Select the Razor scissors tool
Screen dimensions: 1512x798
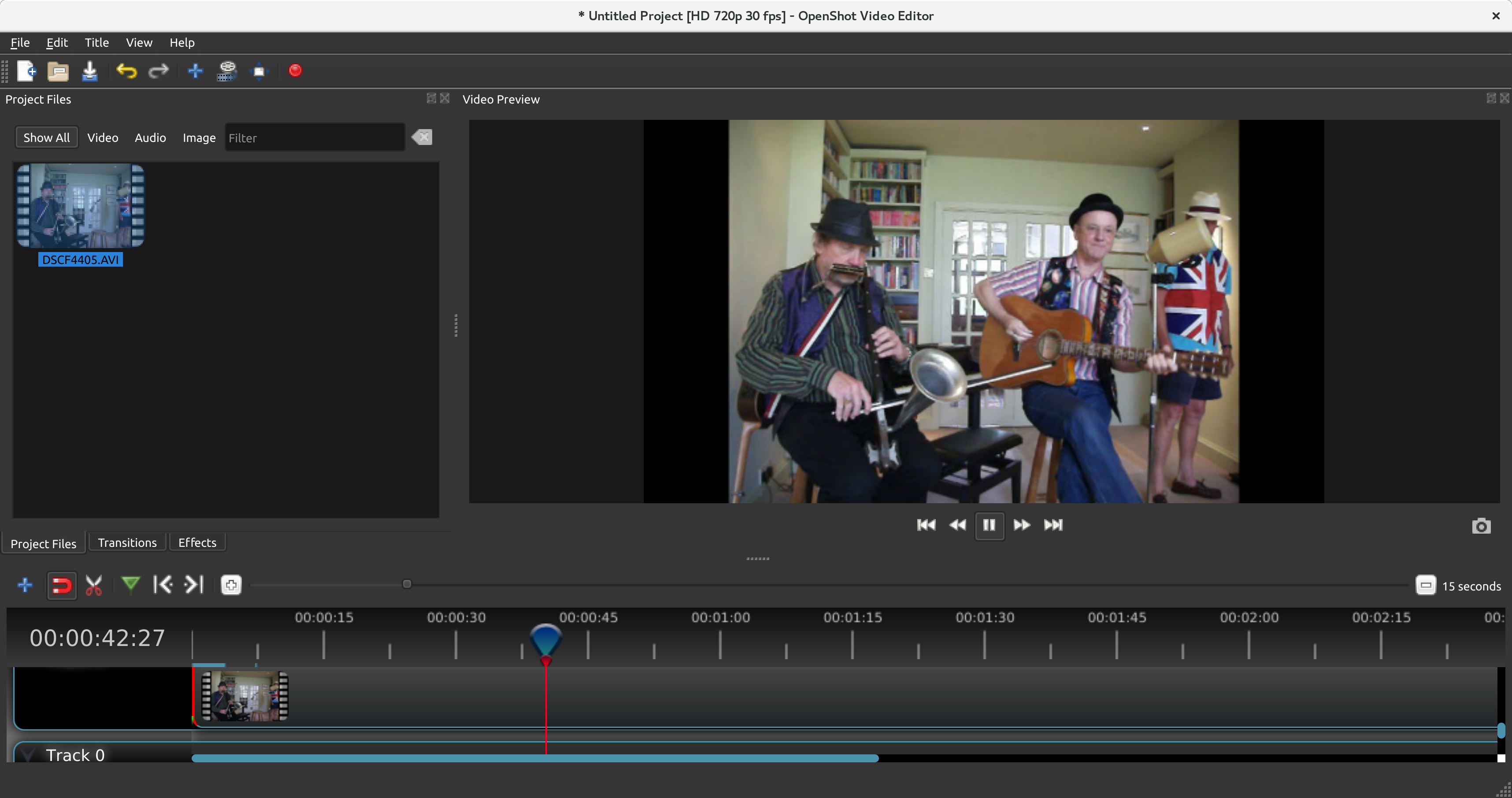[94, 585]
